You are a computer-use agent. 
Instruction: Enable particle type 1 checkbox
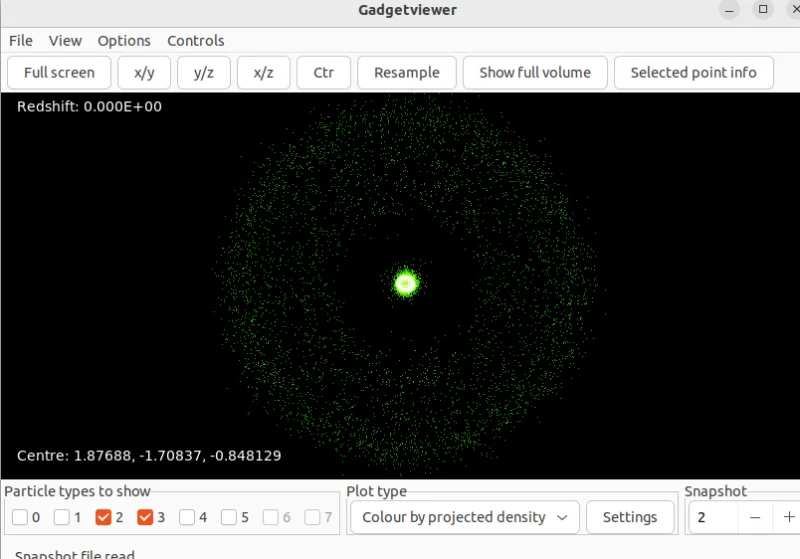click(x=62, y=517)
